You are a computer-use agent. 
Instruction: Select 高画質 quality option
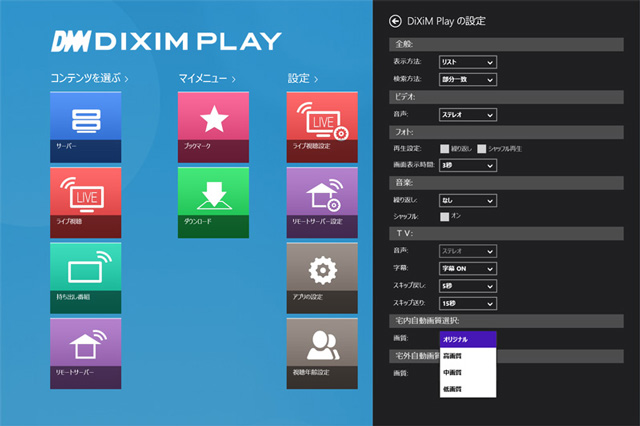(x=468, y=356)
